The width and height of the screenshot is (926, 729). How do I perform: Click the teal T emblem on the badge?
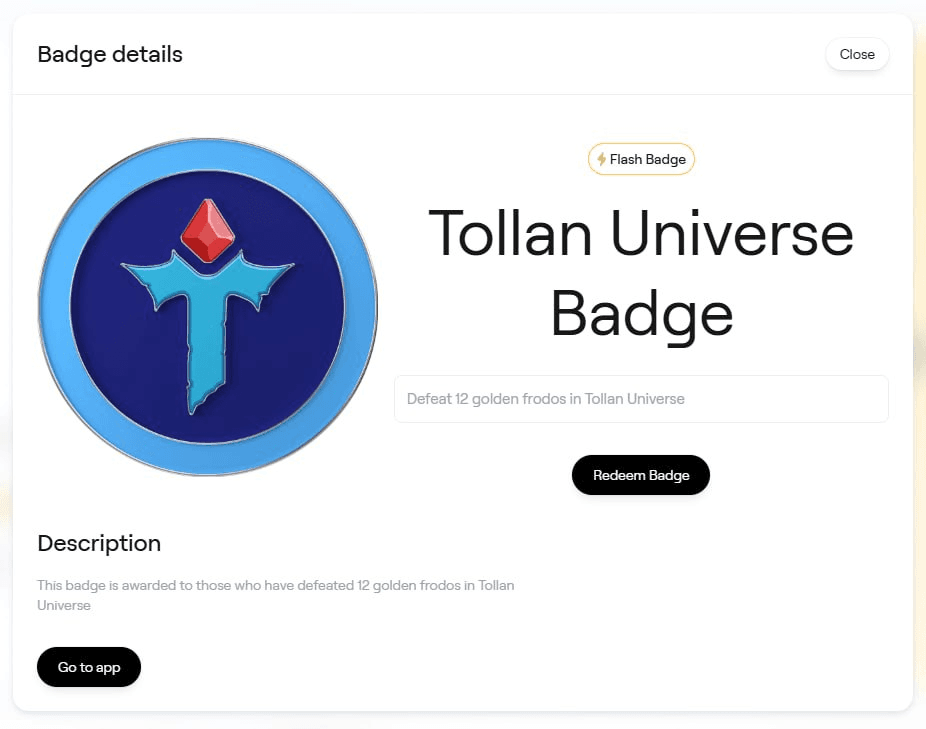point(207,331)
